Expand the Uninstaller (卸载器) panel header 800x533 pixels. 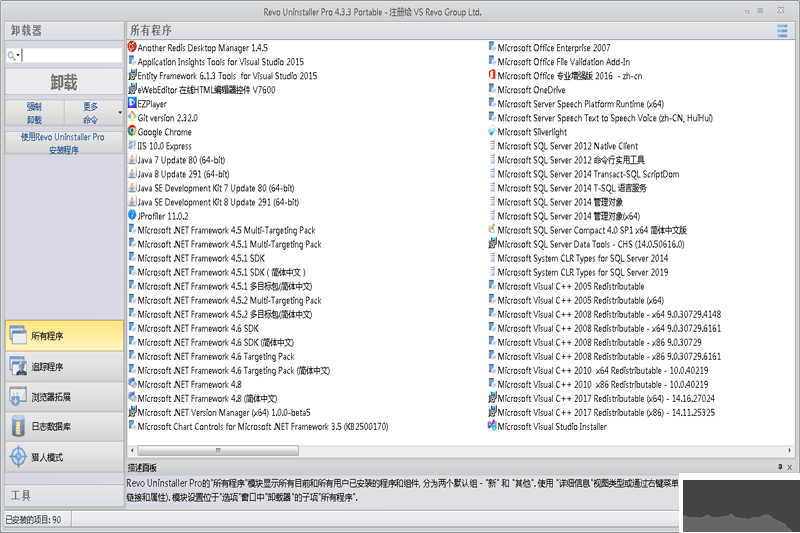point(64,31)
